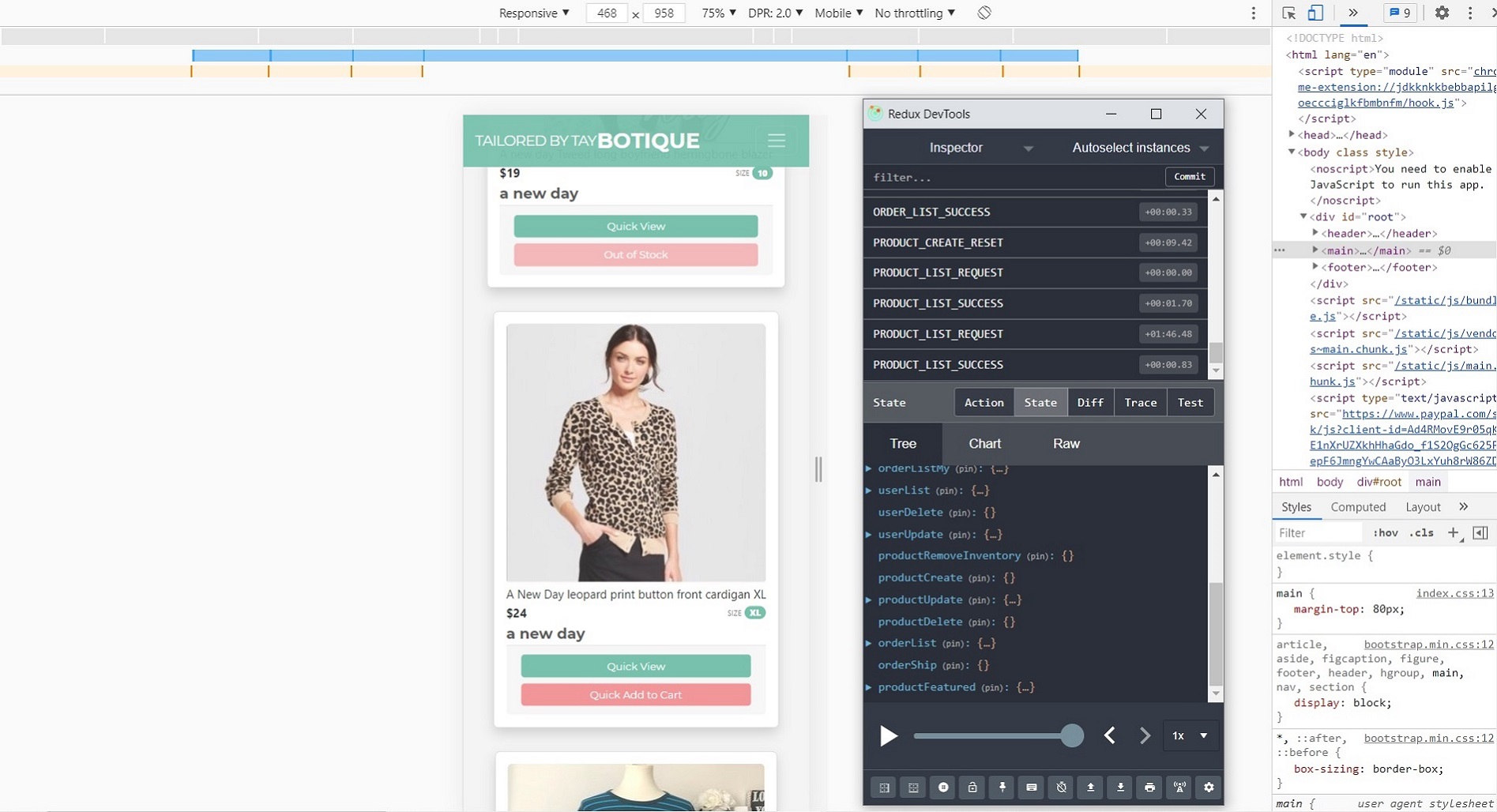Image resolution: width=1497 pixels, height=812 pixels.
Task: Switch to the Test tab
Action: [1190, 403]
